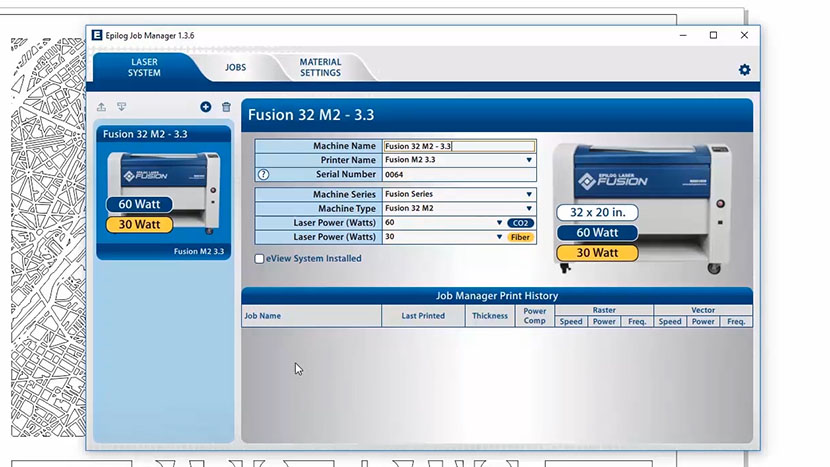This screenshot has height=467, width=830.
Task: Open the 60 watt Laser Power dropdown
Action: (498, 223)
